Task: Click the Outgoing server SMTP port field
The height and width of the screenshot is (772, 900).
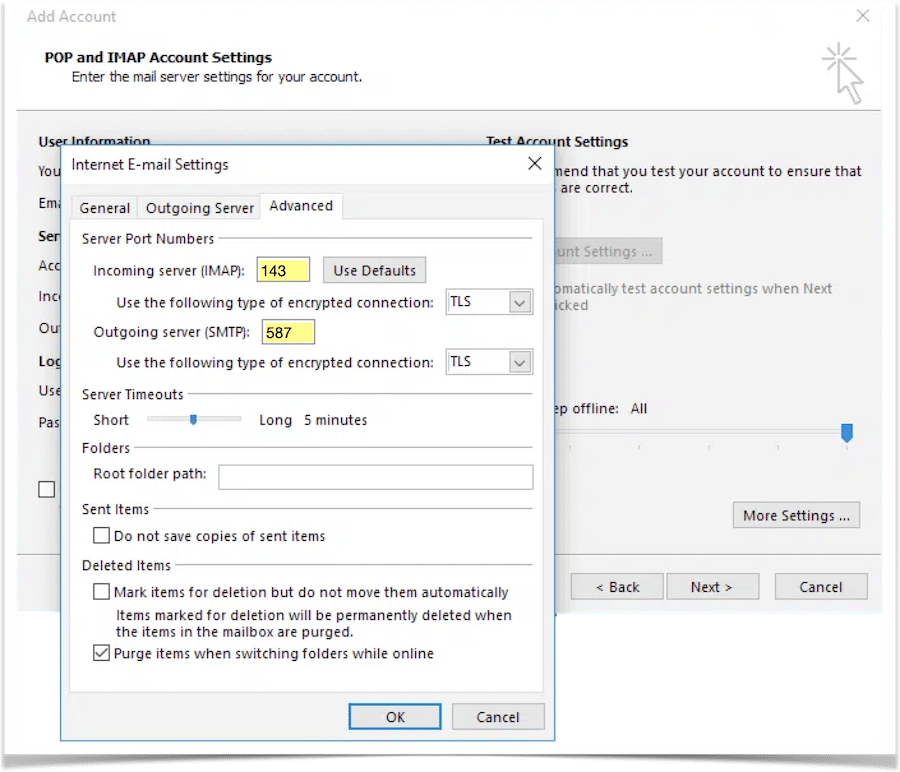Action: [x=288, y=333]
